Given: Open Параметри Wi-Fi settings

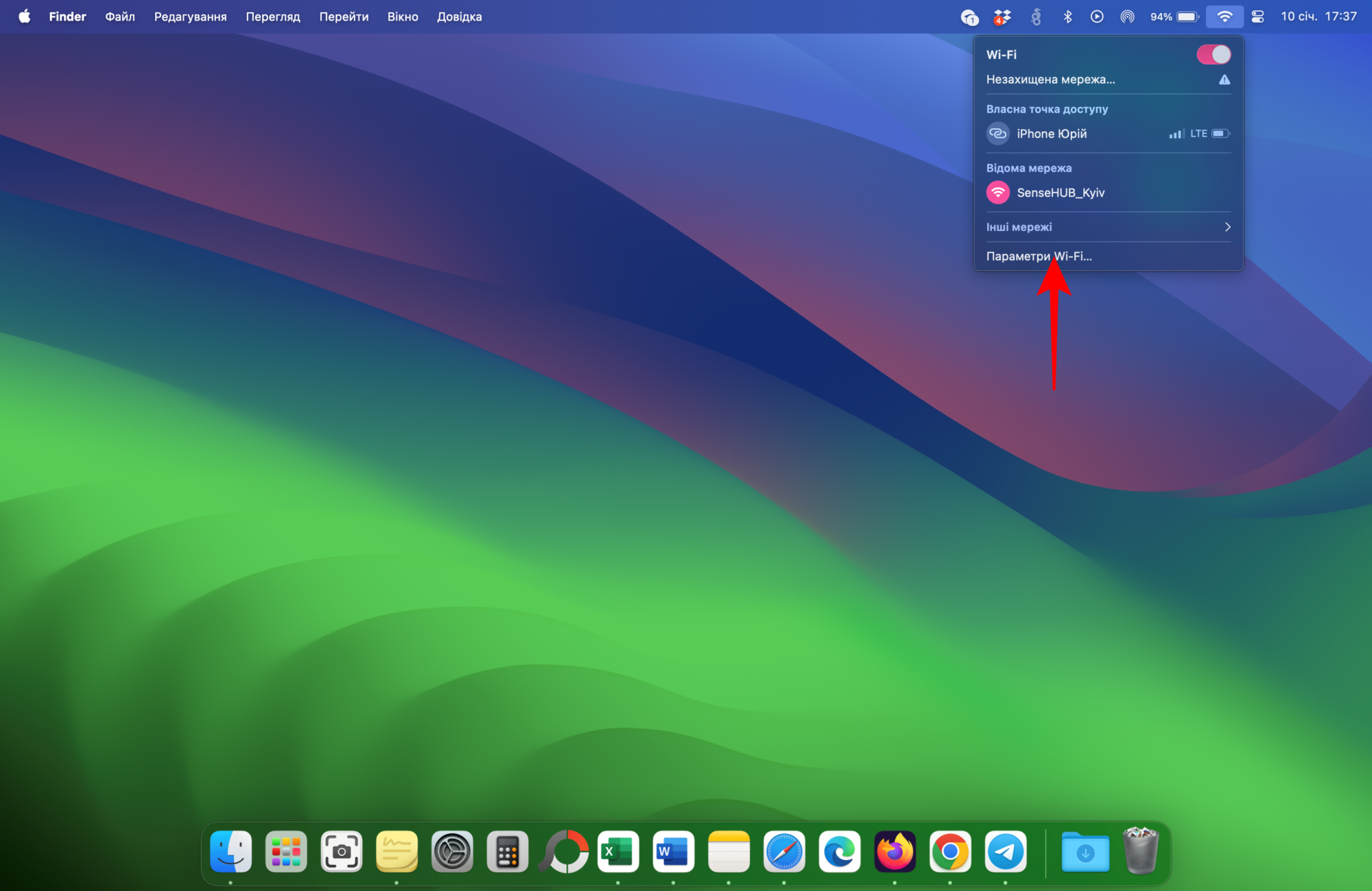Looking at the screenshot, I should [1039, 257].
